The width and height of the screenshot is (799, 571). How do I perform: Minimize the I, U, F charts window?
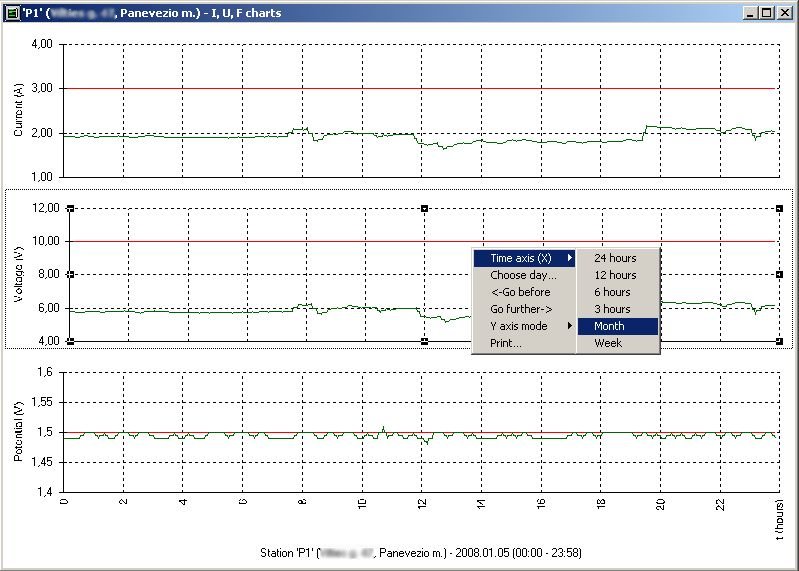(x=750, y=13)
